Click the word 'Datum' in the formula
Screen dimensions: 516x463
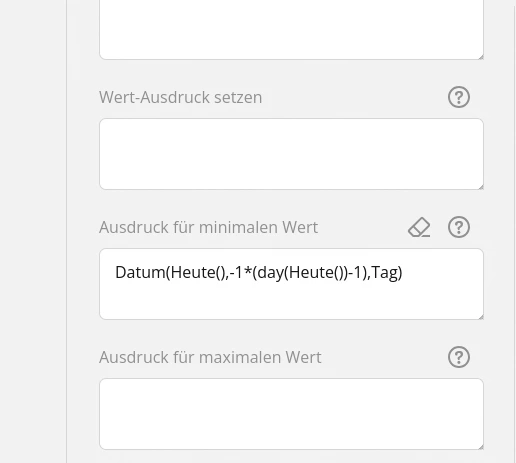pos(140,272)
